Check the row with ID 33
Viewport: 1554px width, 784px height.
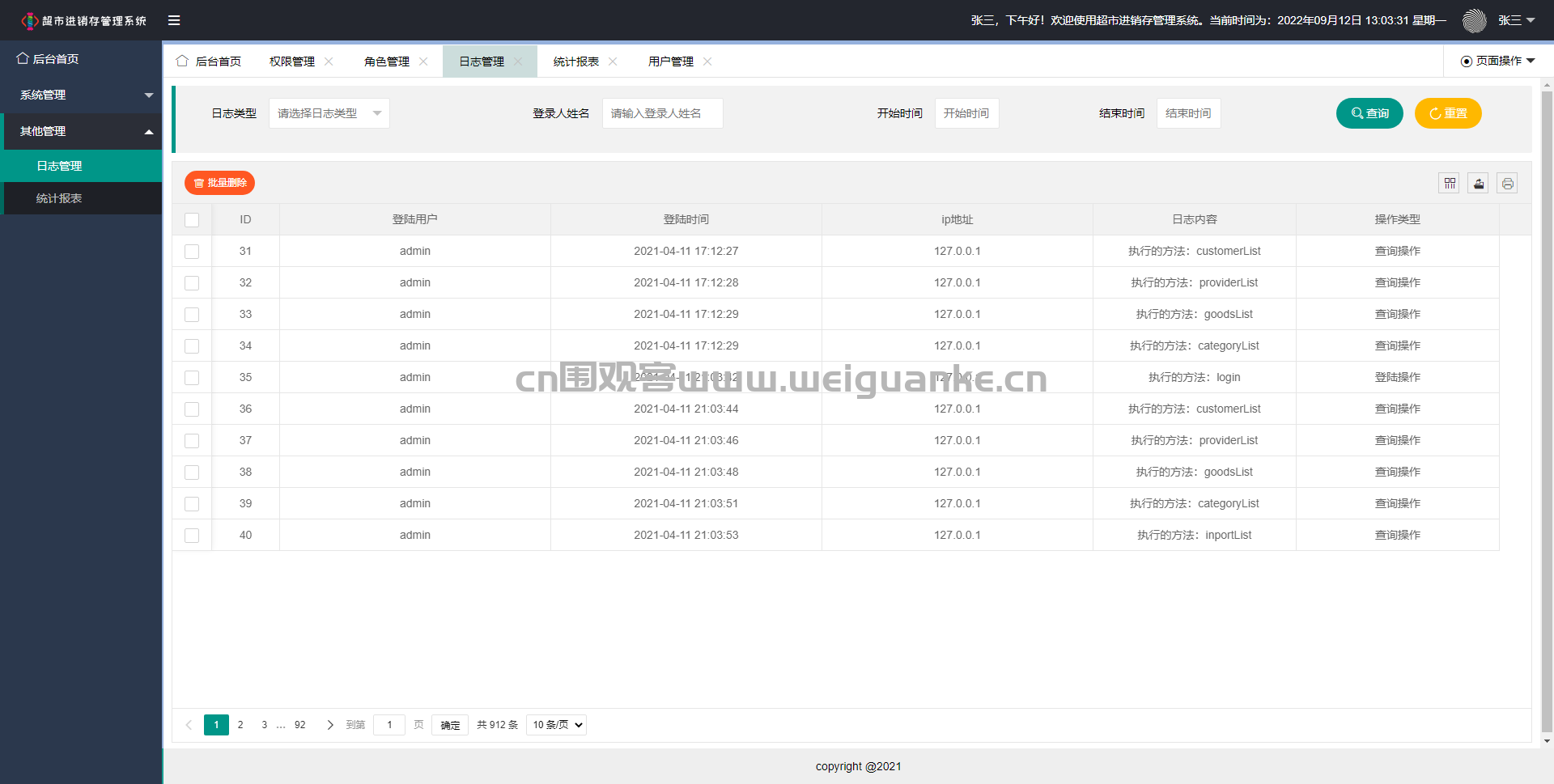tap(192, 315)
